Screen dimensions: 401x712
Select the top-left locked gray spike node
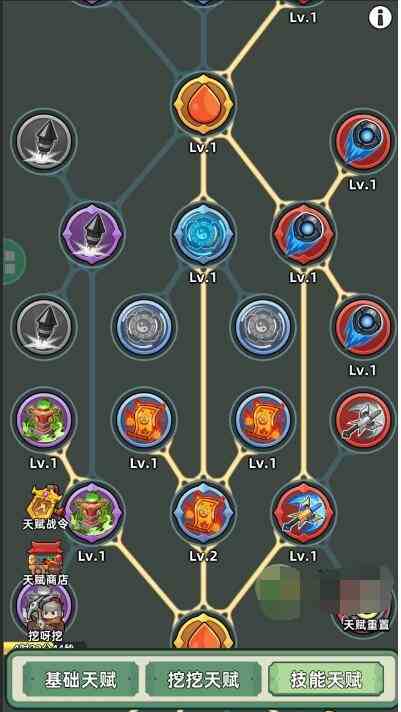(x=44, y=142)
